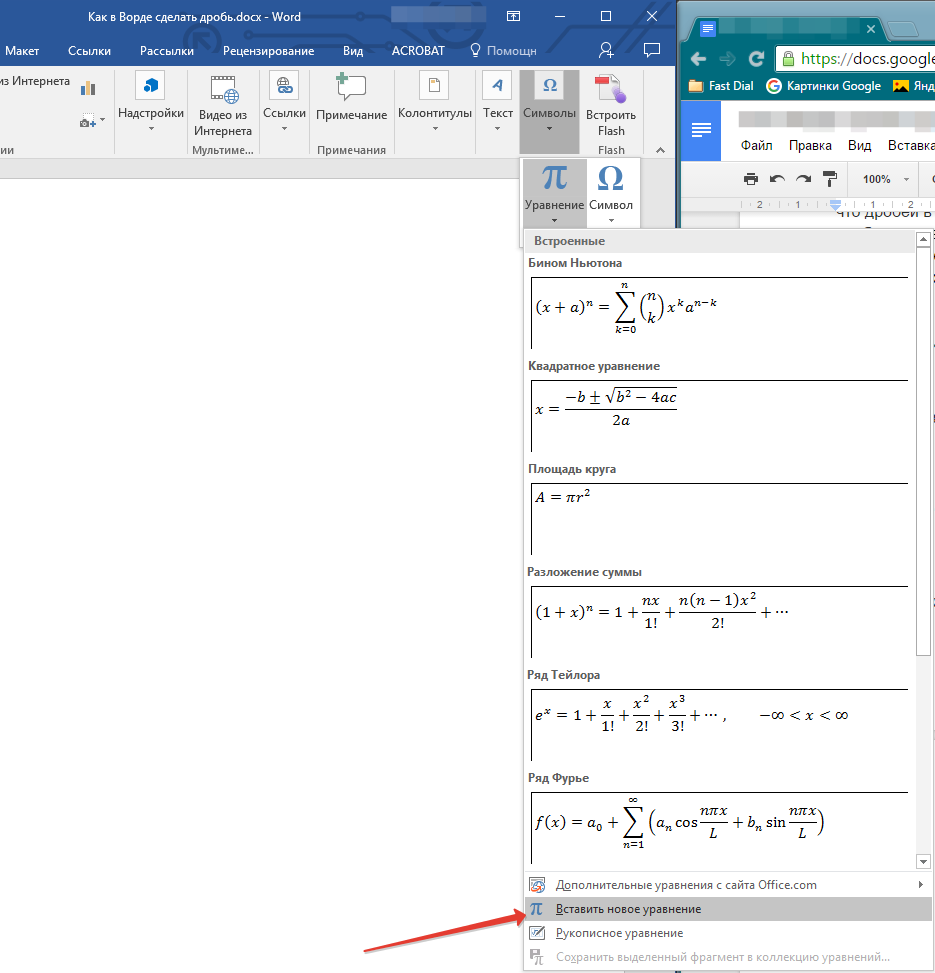Click the Помощн search help box

click(503, 51)
